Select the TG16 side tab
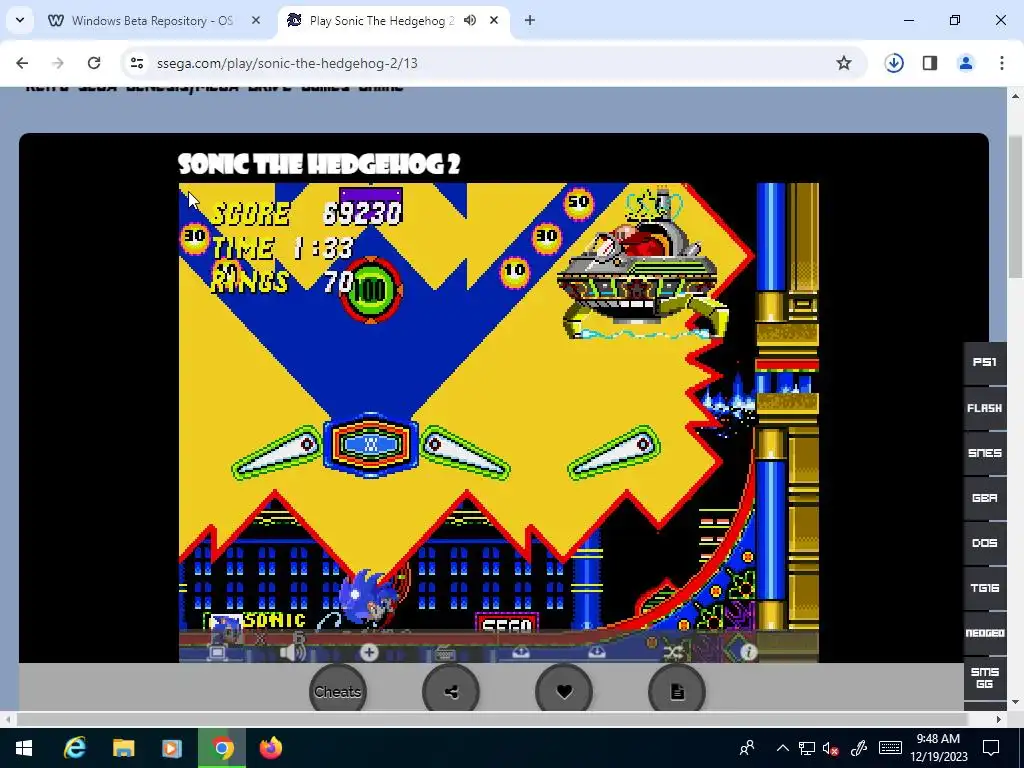This screenshot has width=1024, height=768. [x=984, y=588]
